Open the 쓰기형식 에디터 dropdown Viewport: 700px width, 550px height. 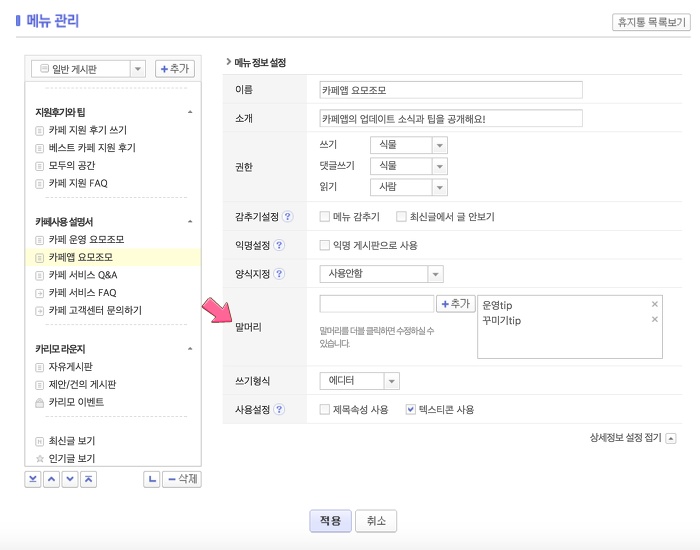360,381
